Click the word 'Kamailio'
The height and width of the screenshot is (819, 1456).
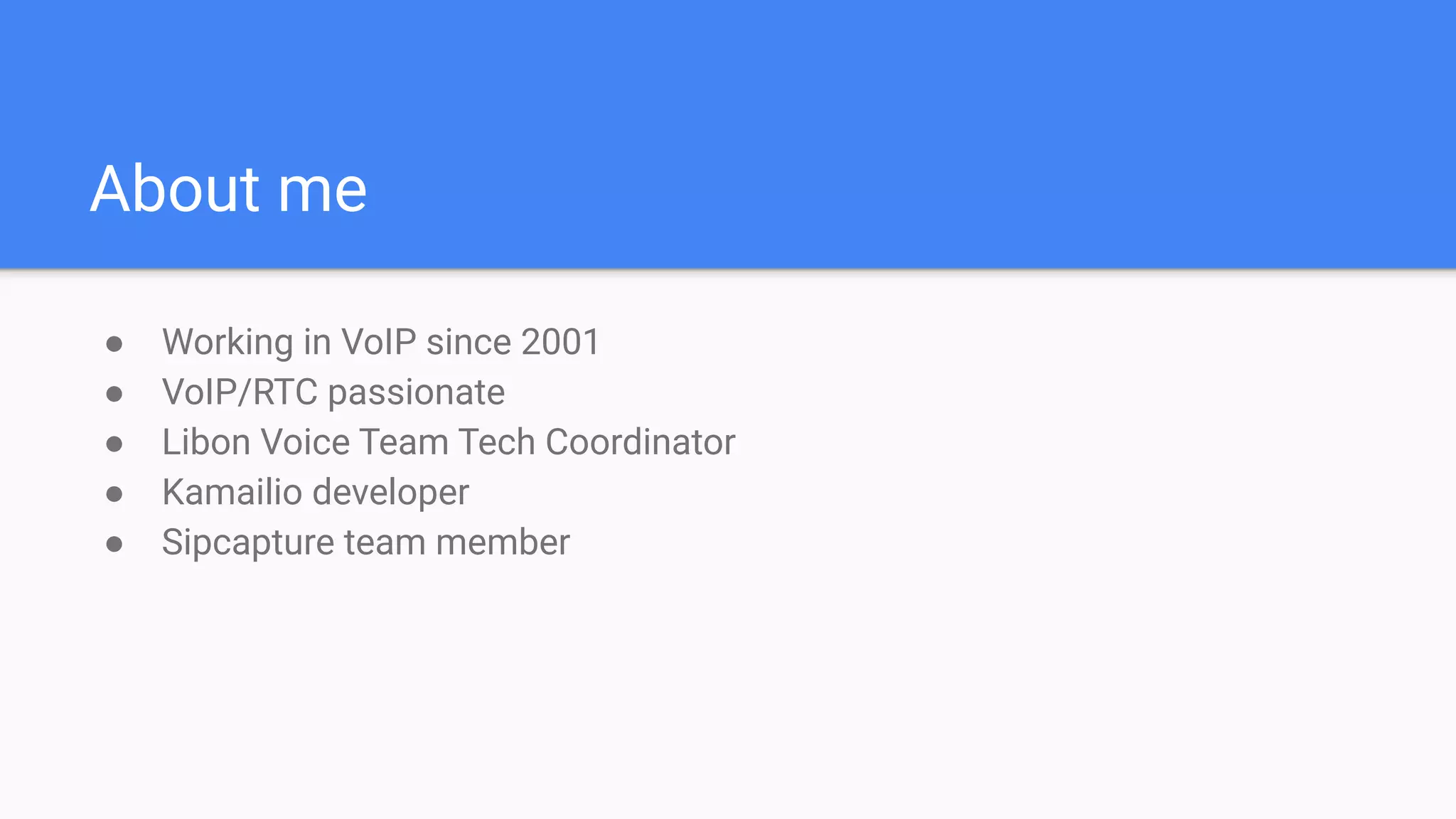(232, 492)
